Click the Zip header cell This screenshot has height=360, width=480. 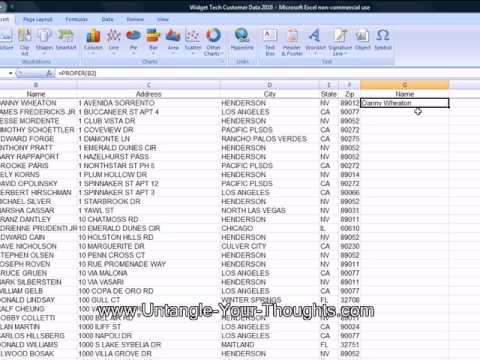(350, 94)
